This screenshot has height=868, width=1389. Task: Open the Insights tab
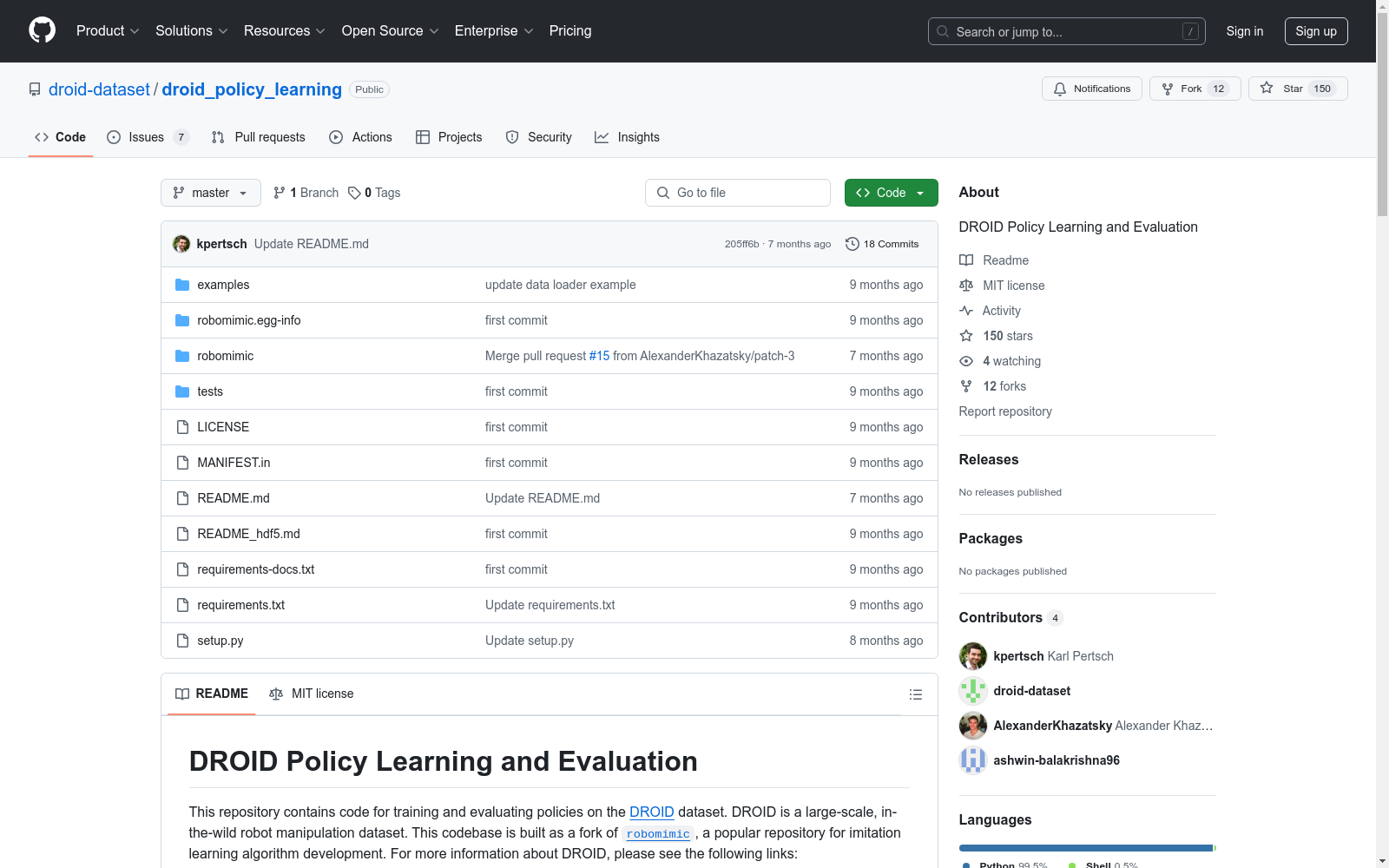(627, 137)
